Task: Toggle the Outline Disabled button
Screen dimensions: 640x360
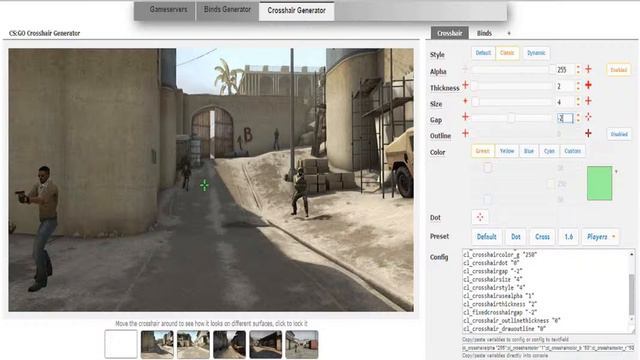Action: (619, 134)
